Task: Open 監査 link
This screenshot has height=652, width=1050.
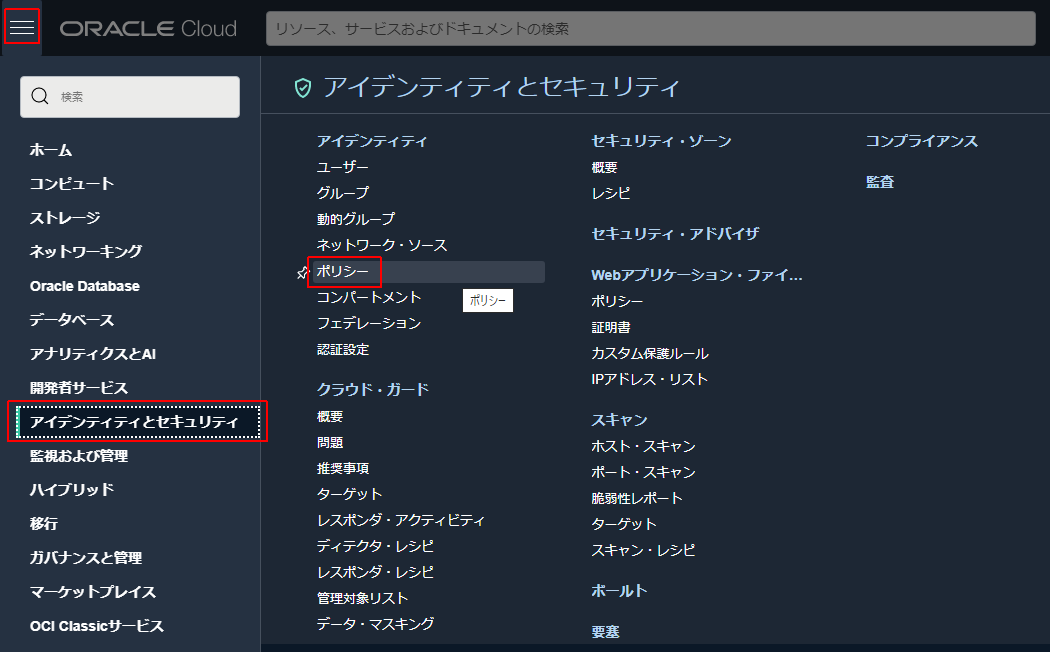Action: 880,182
